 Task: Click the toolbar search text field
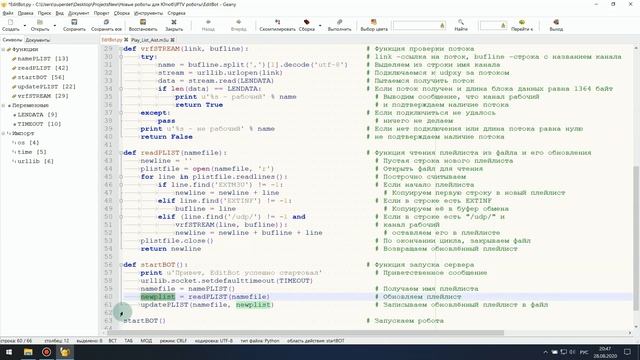point(416,25)
